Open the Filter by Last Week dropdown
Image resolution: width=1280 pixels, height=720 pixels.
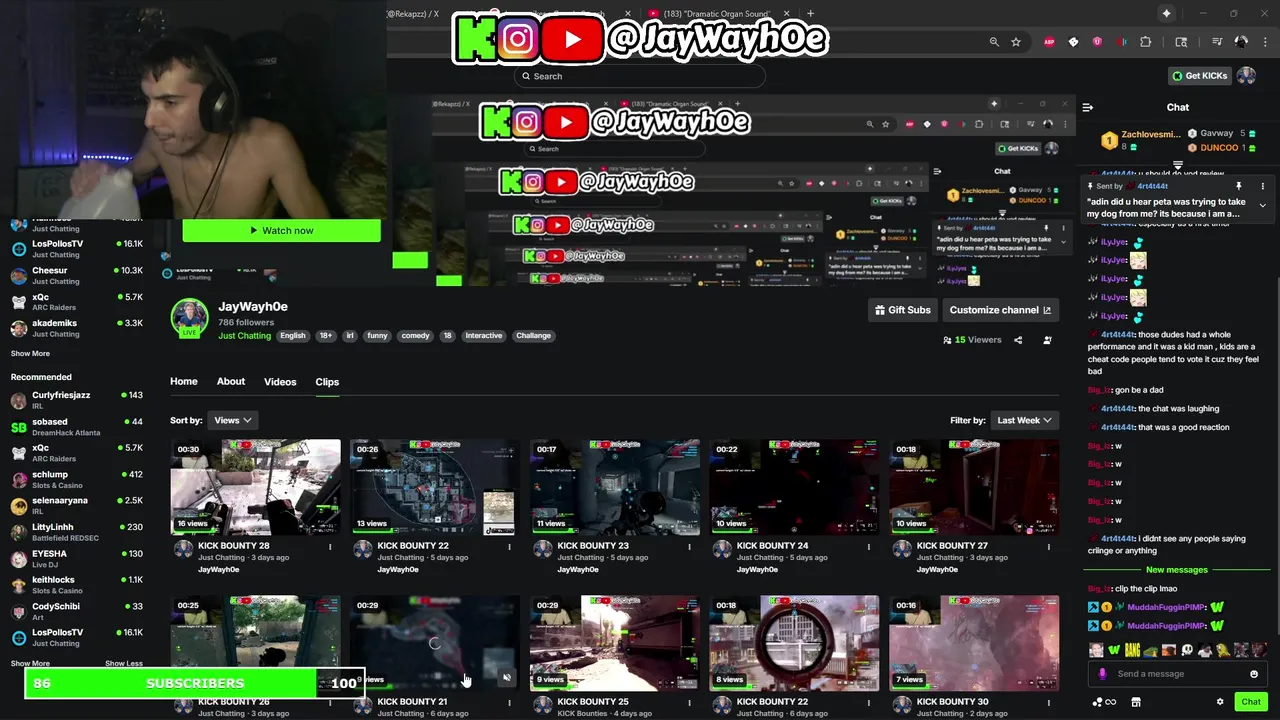pos(1024,421)
